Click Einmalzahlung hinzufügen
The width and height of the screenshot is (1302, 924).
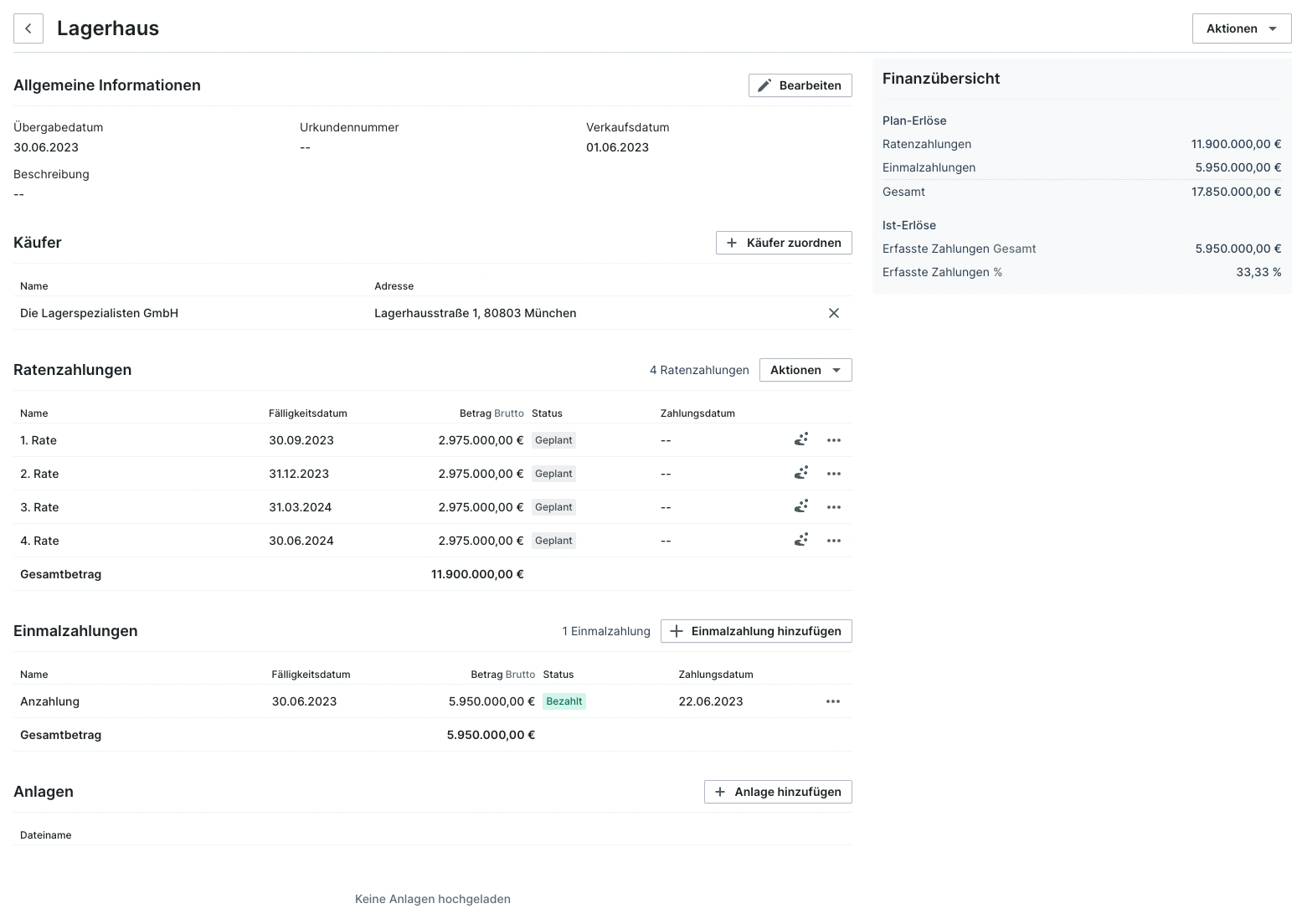tap(755, 631)
